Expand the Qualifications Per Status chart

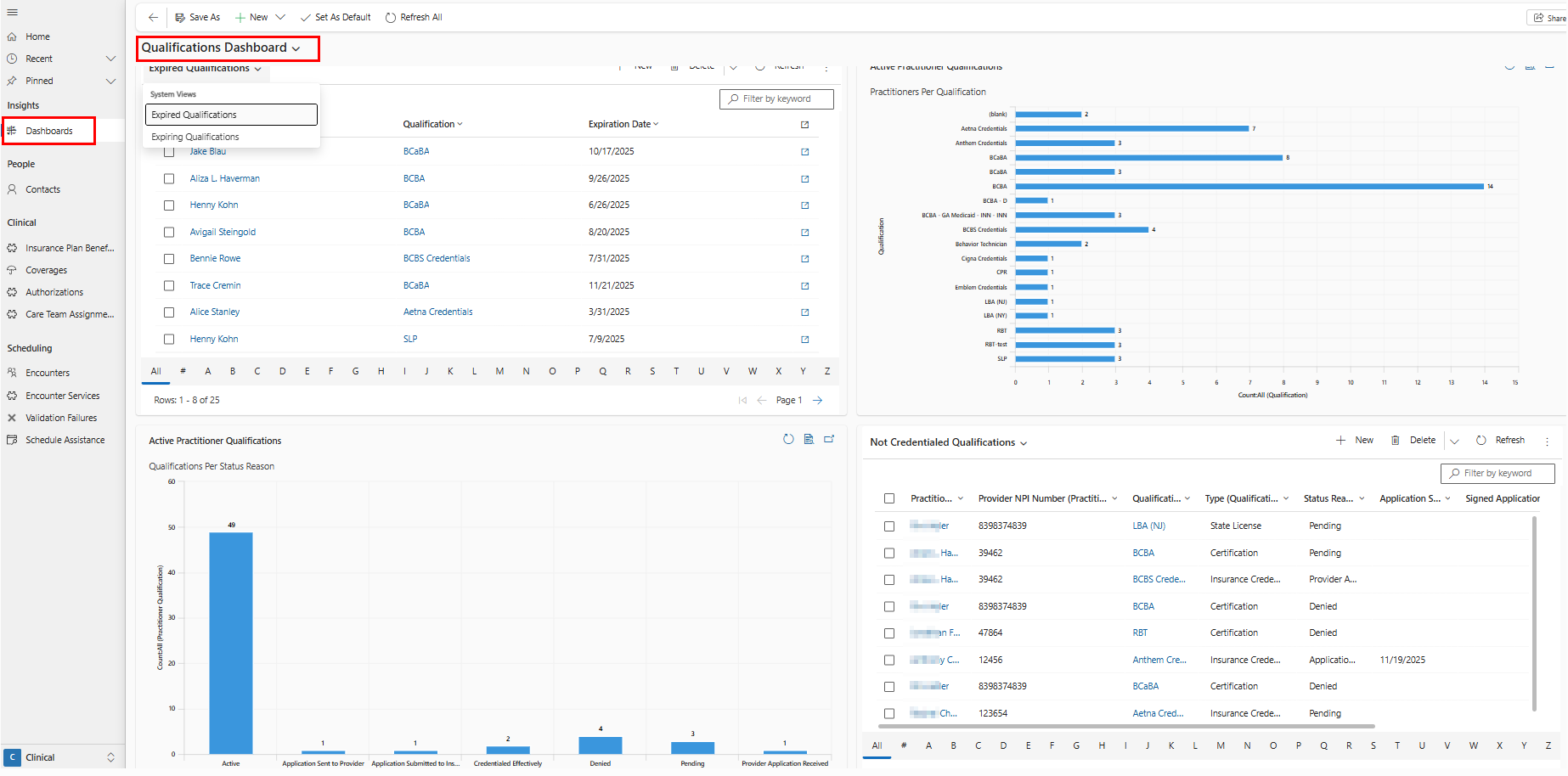tap(829, 439)
